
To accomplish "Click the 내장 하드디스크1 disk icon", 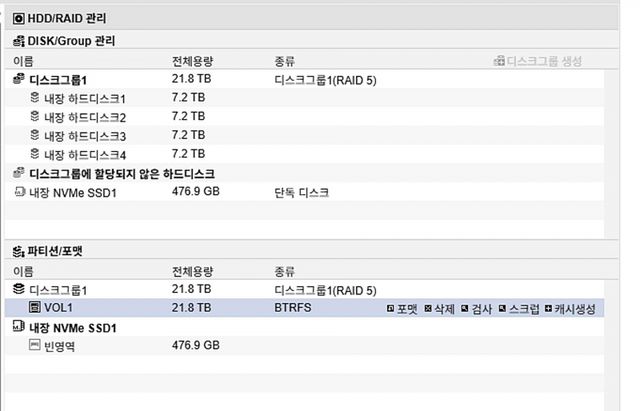I will [x=36, y=99].
